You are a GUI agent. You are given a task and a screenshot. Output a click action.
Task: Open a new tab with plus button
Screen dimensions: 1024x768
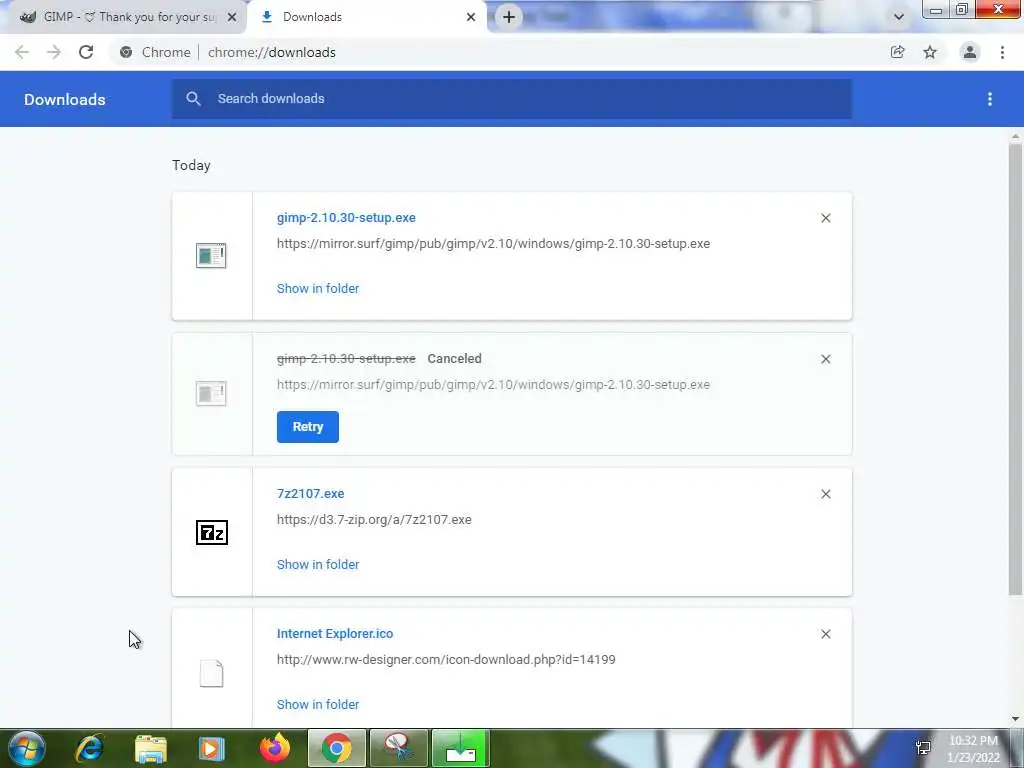pos(509,17)
